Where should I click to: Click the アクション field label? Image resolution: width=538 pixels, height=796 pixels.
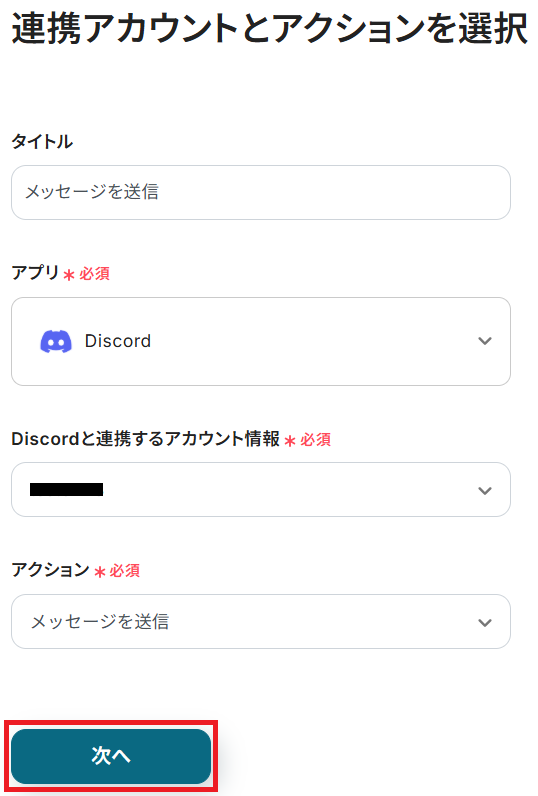pyautogui.click(x=51, y=570)
